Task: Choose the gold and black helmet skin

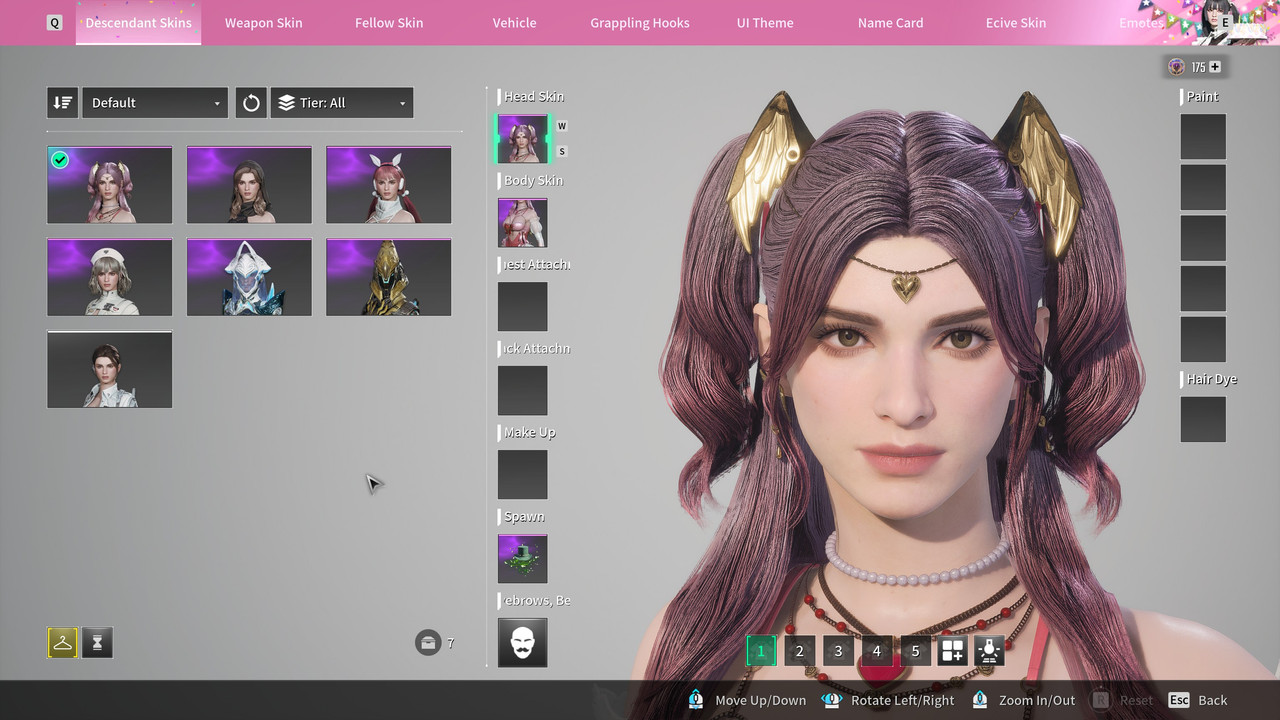Action: [389, 277]
